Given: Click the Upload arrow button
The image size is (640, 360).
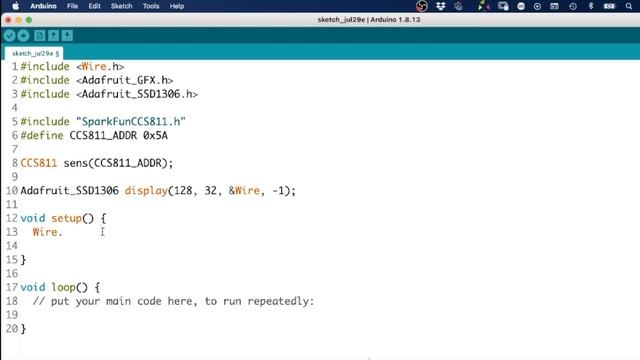Looking at the screenshot, I should [23, 36].
